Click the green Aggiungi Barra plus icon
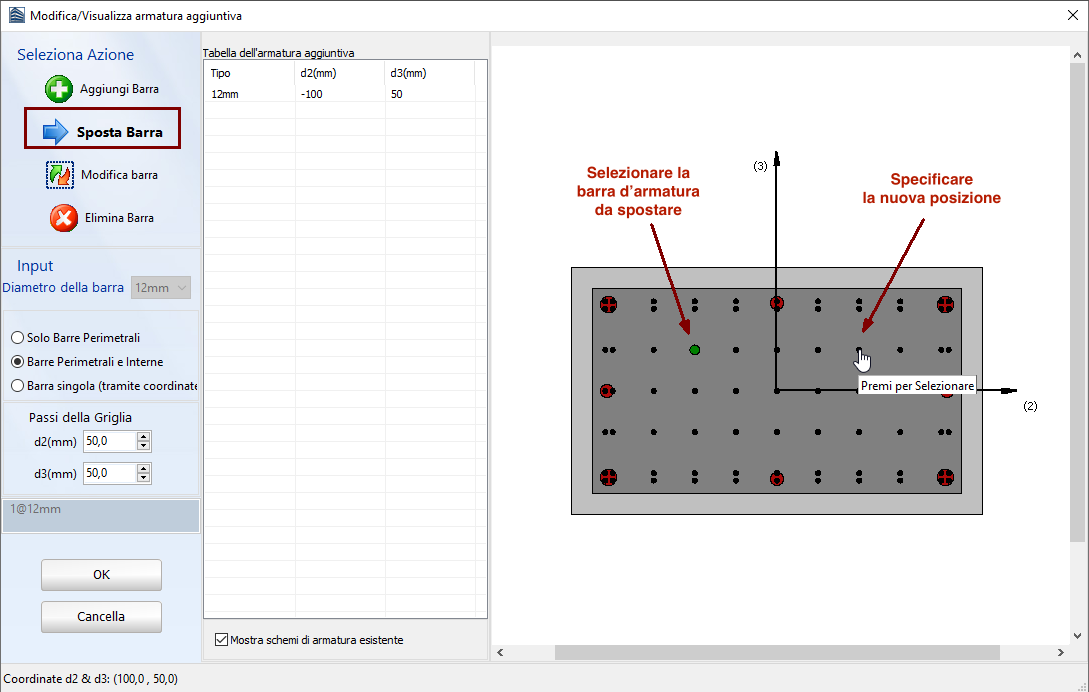1089x692 pixels. point(59,89)
